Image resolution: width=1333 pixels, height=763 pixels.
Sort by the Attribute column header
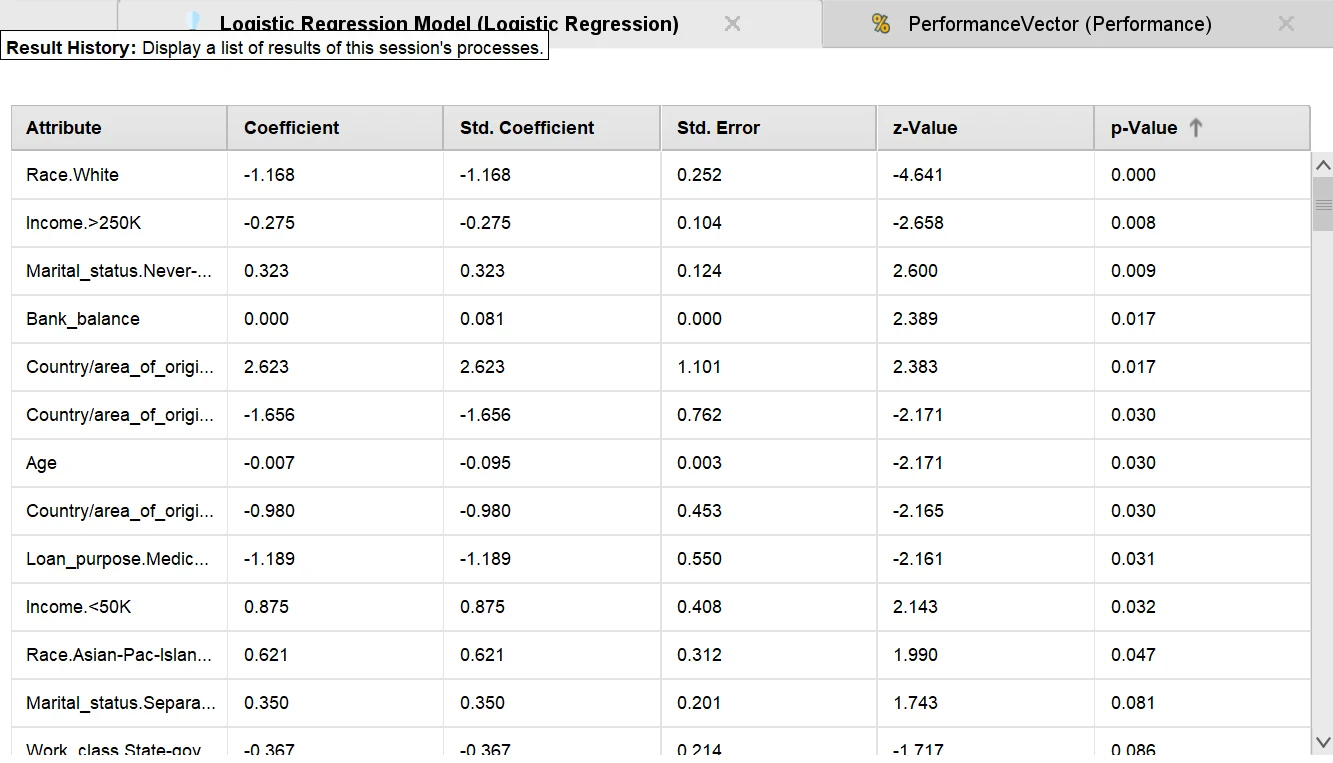(x=119, y=128)
